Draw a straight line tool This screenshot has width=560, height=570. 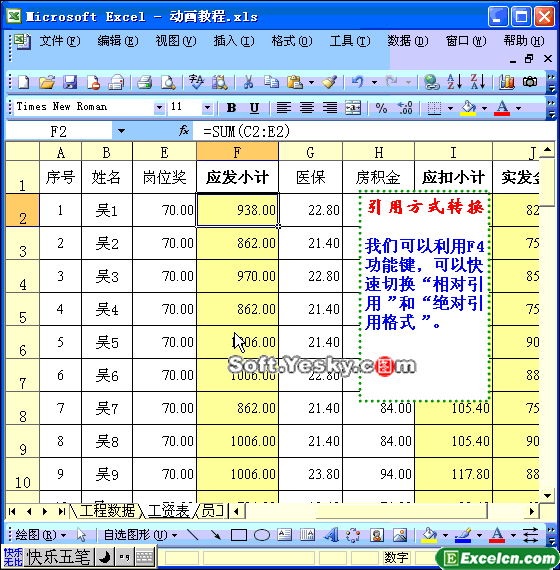tap(192, 535)
